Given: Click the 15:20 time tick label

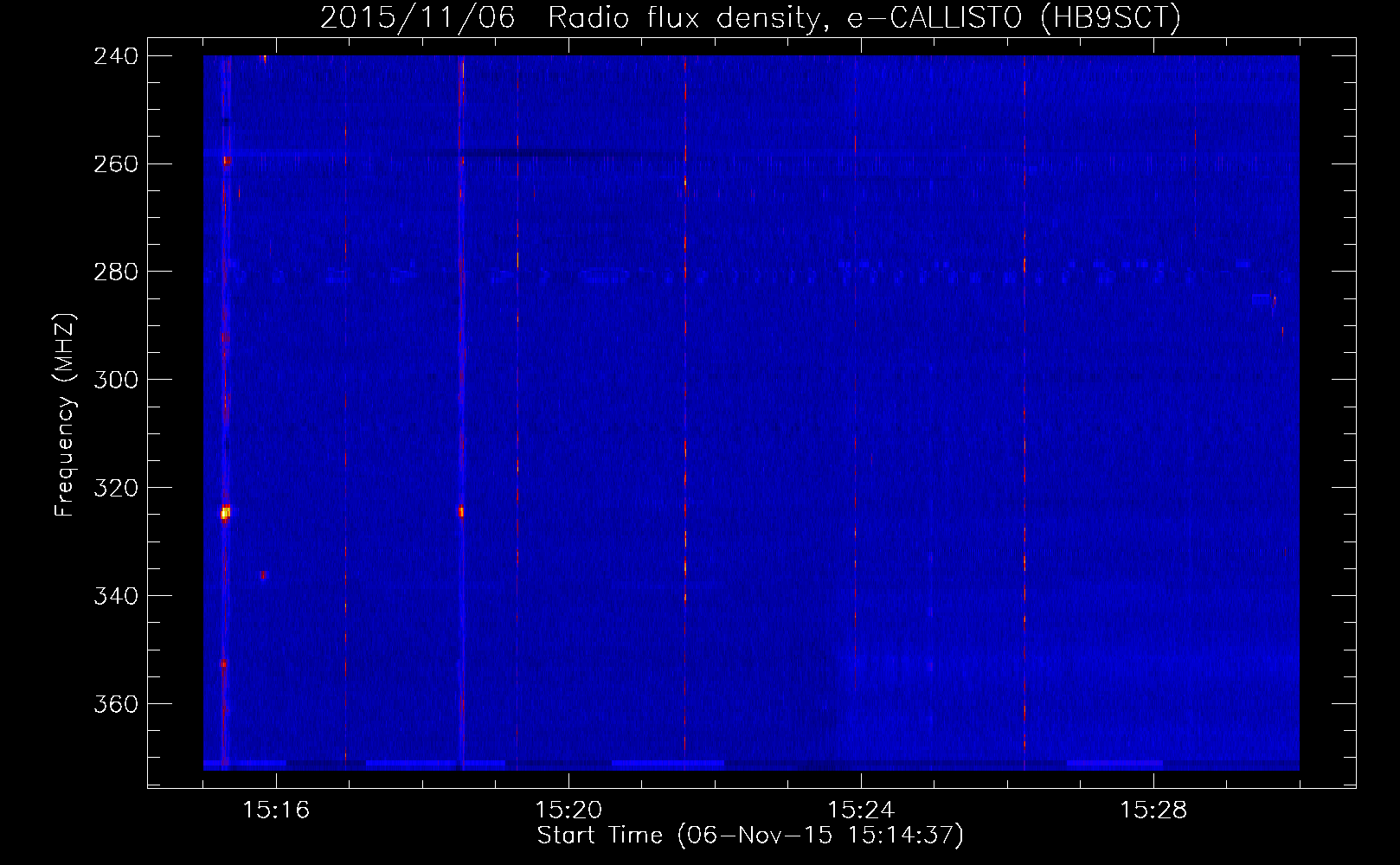Looking at the screenshot, I should (x=568, y=811).
